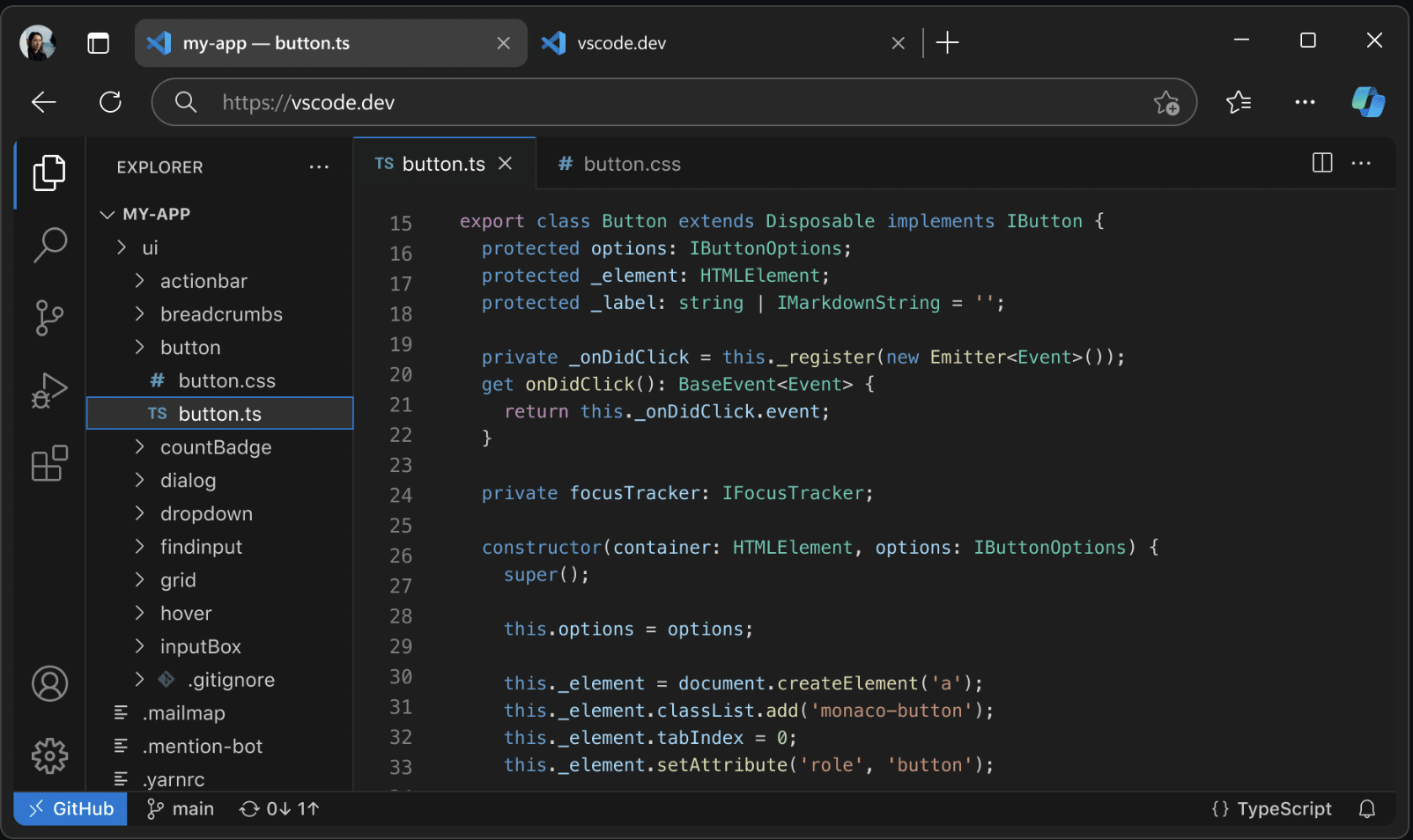
Task: Switch to the button.css editor tab
Action: pyautogui.click(x=619, y=164)
